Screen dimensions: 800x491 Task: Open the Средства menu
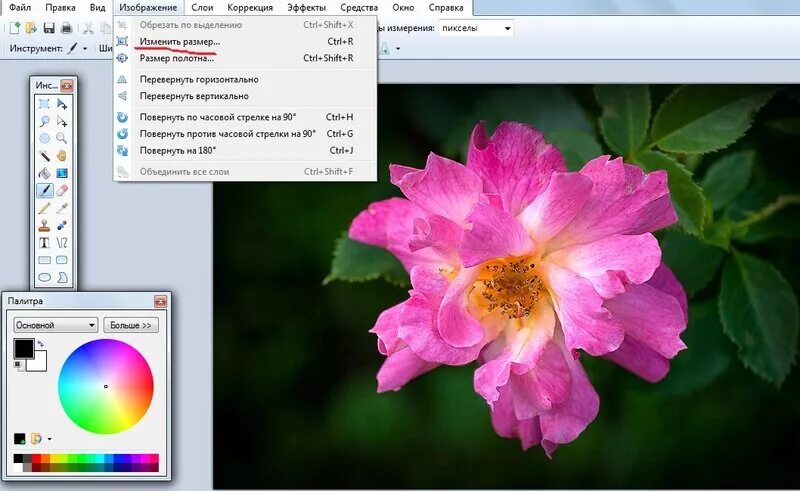point(359,8)
